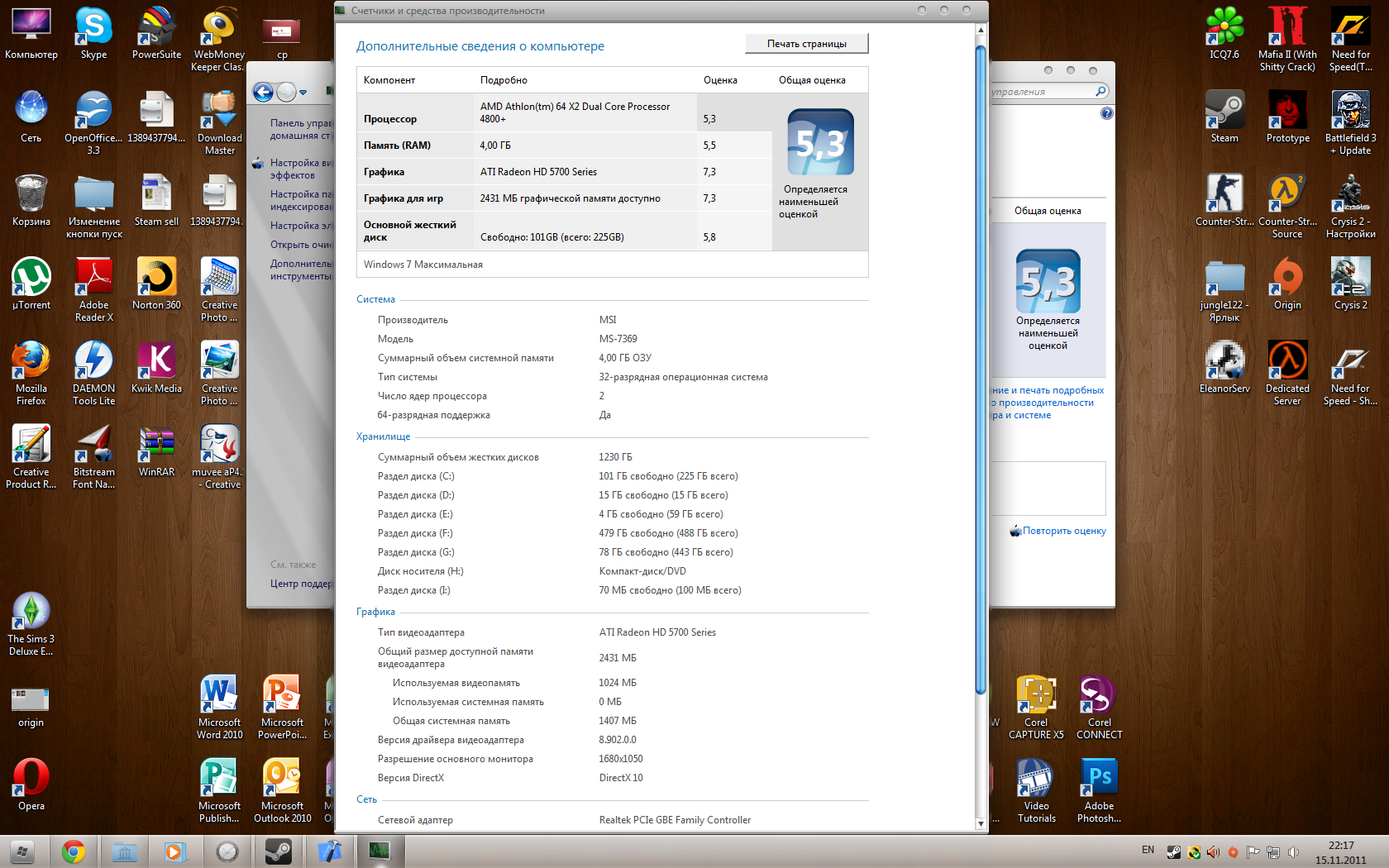Click the MS-7369 model value
Screen dimensions: 1389x868
tap(618, 339)
